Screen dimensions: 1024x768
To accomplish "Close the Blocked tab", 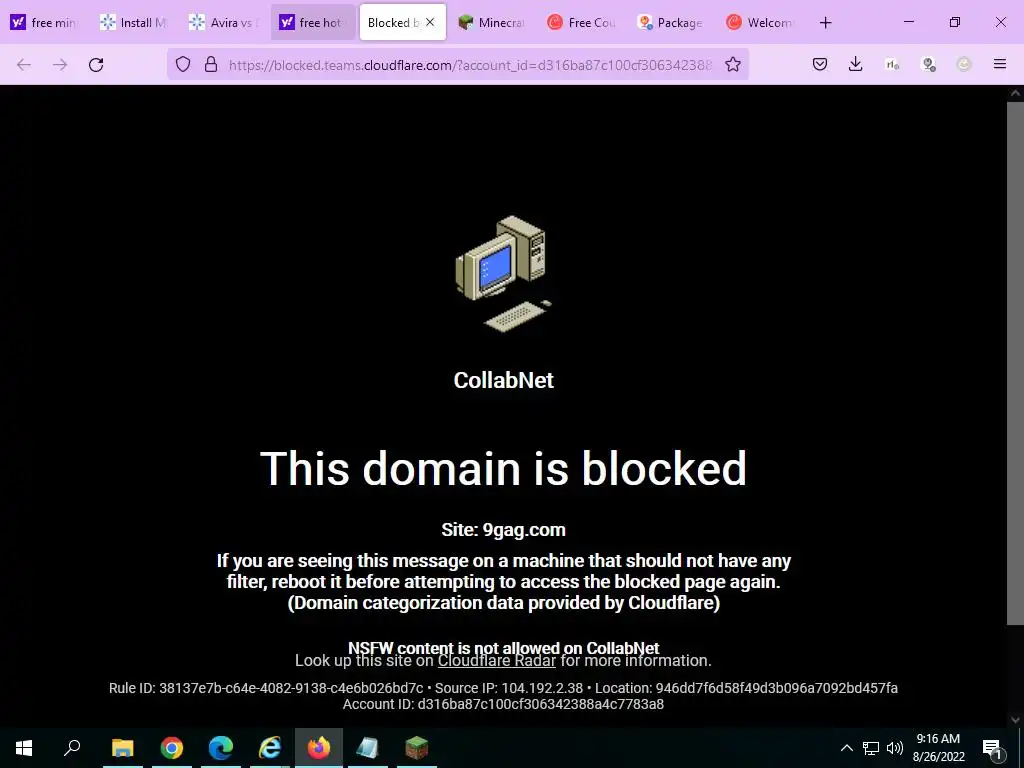I will [430, 22].
